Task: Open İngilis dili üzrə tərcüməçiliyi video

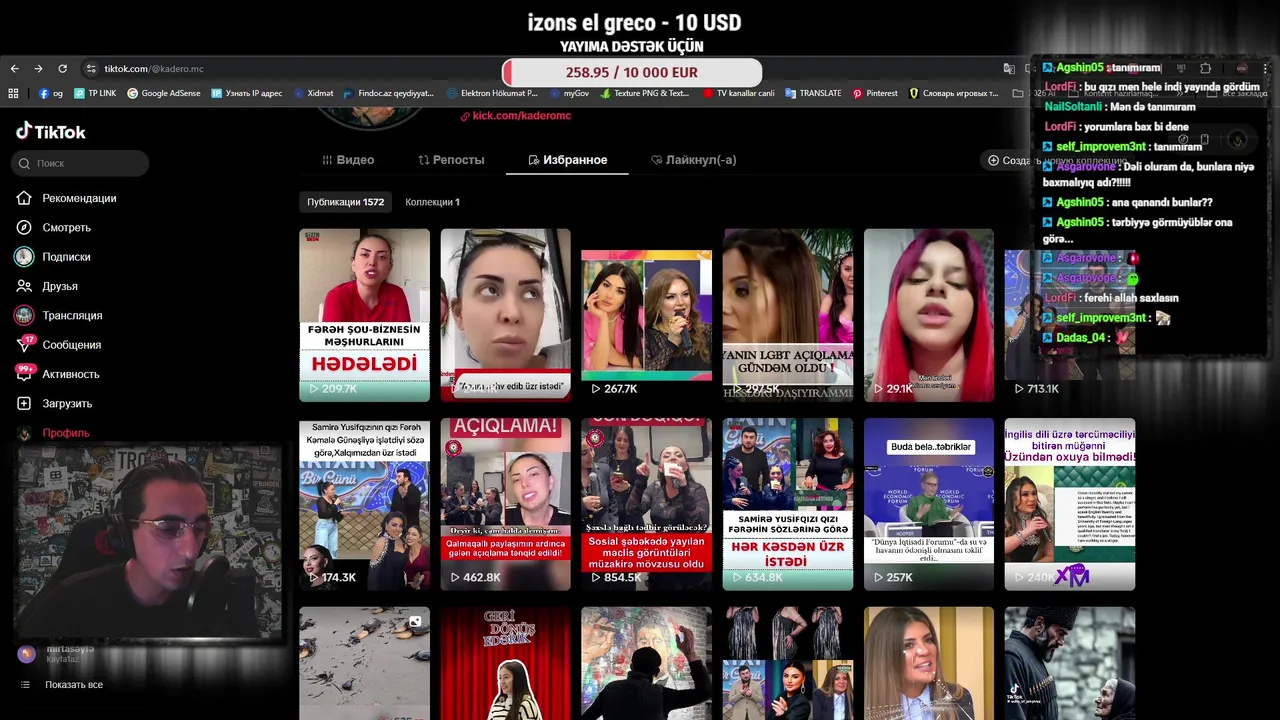Action: point(1069,504)
